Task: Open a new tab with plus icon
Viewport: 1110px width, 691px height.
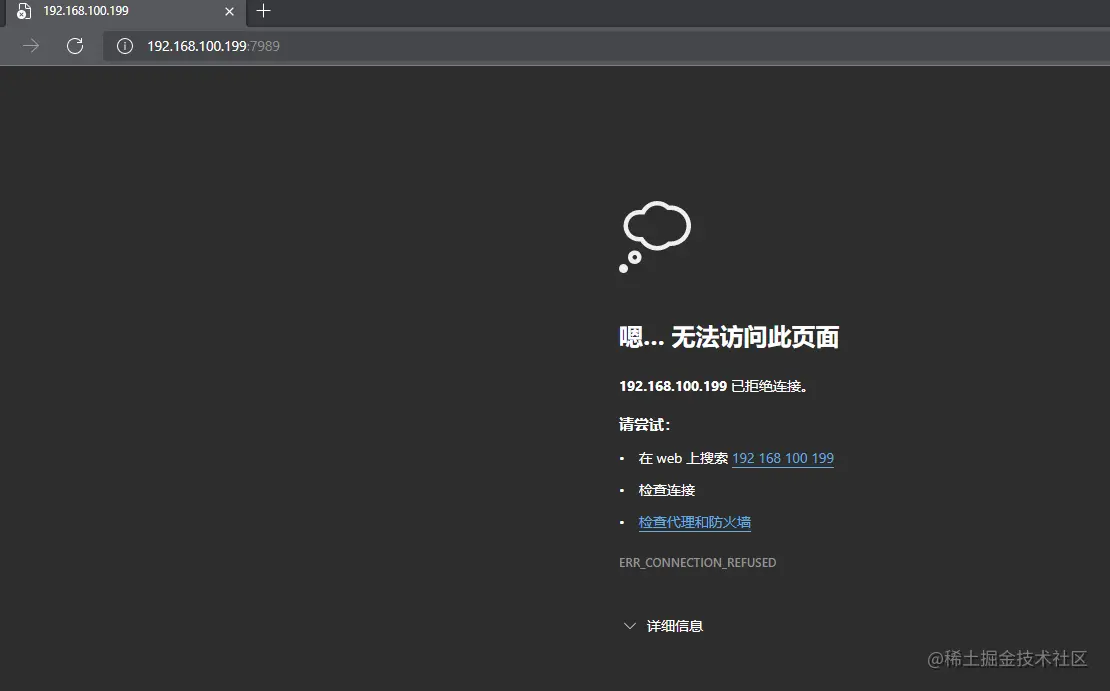Action: pos(263,11)
